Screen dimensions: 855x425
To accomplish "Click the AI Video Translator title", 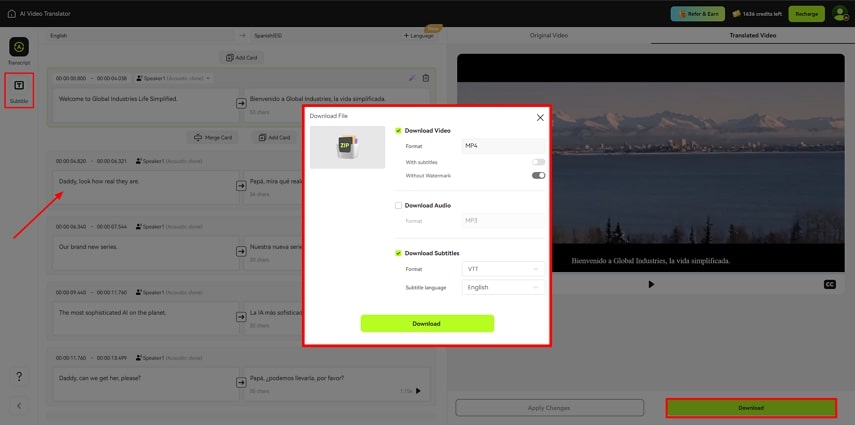I will (x=45, y=14).
